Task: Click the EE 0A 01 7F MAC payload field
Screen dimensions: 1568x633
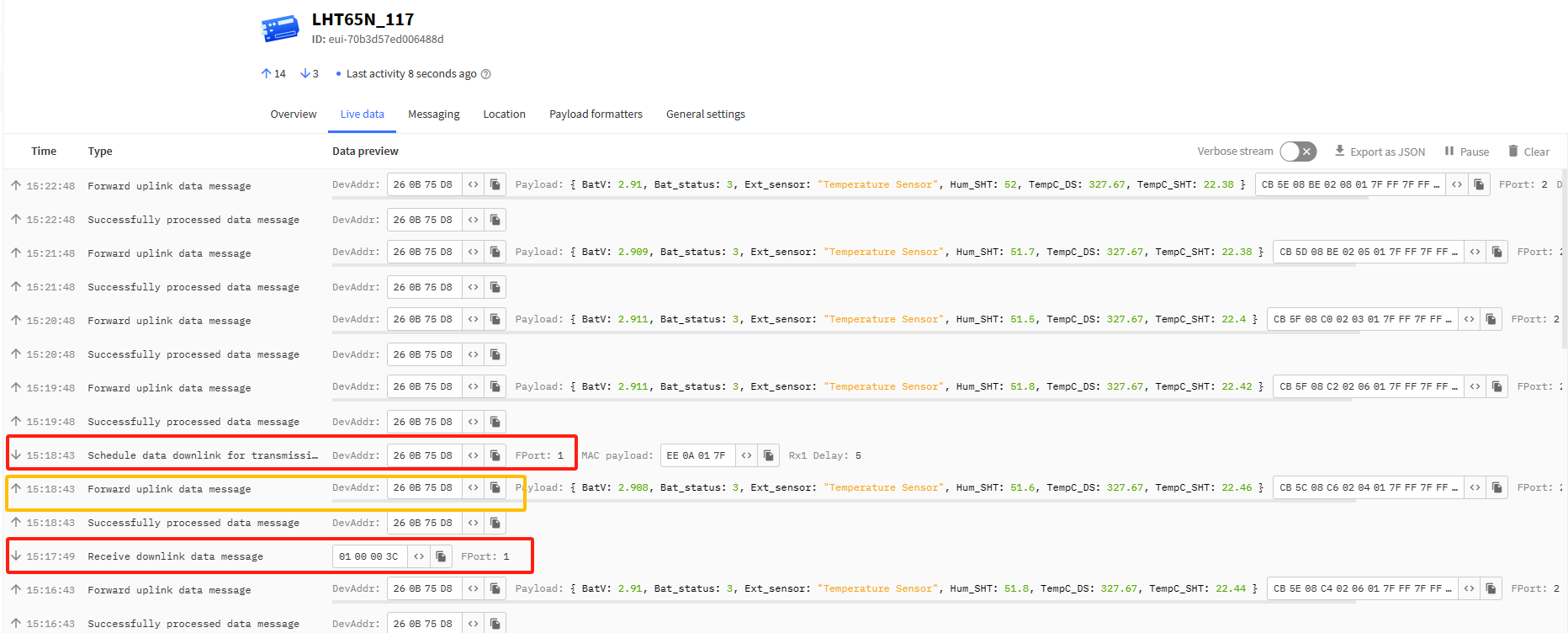Action: click(x=698, y=455)
